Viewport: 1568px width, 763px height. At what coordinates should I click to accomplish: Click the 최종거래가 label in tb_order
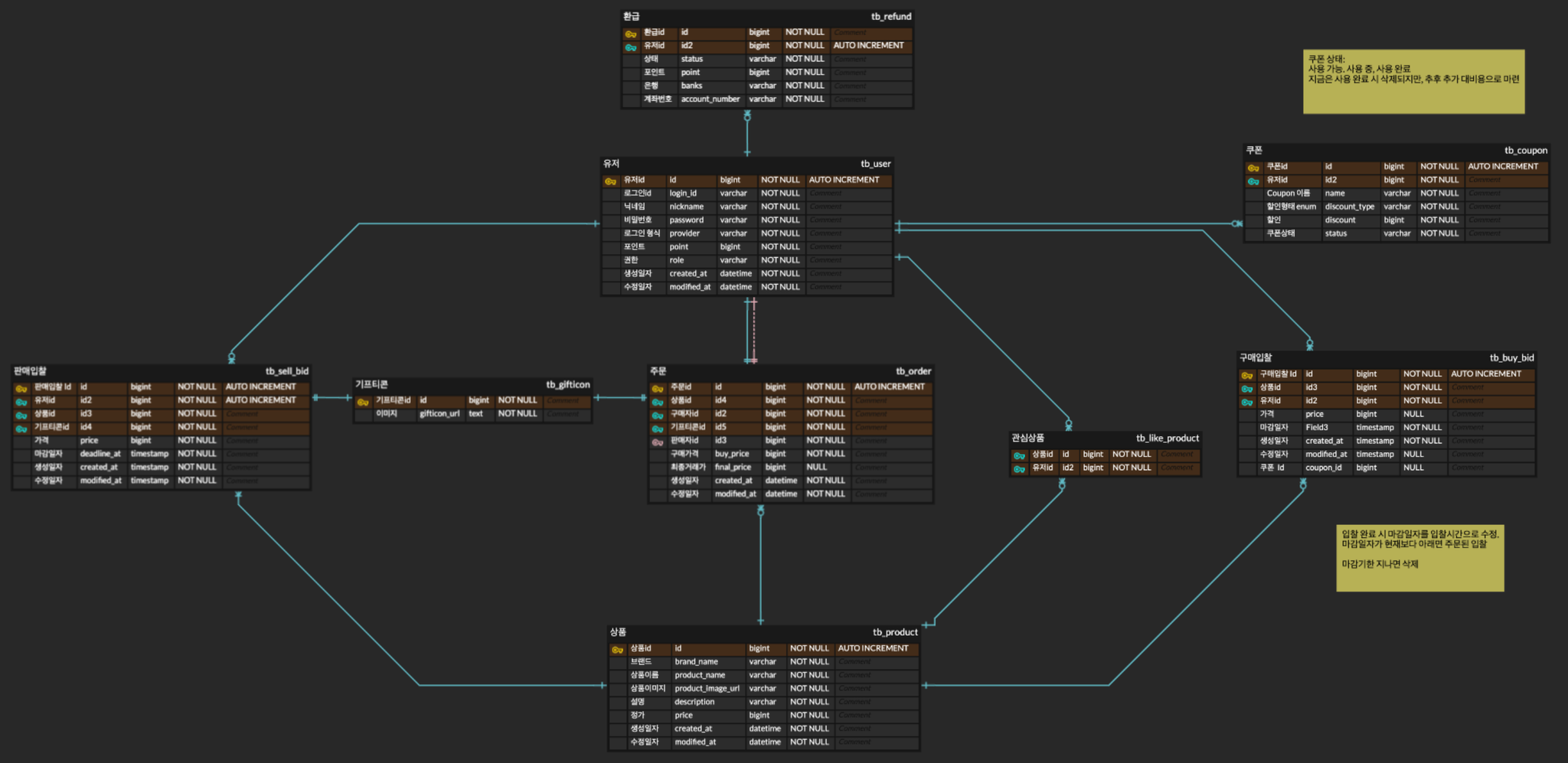tap(688, 468)
